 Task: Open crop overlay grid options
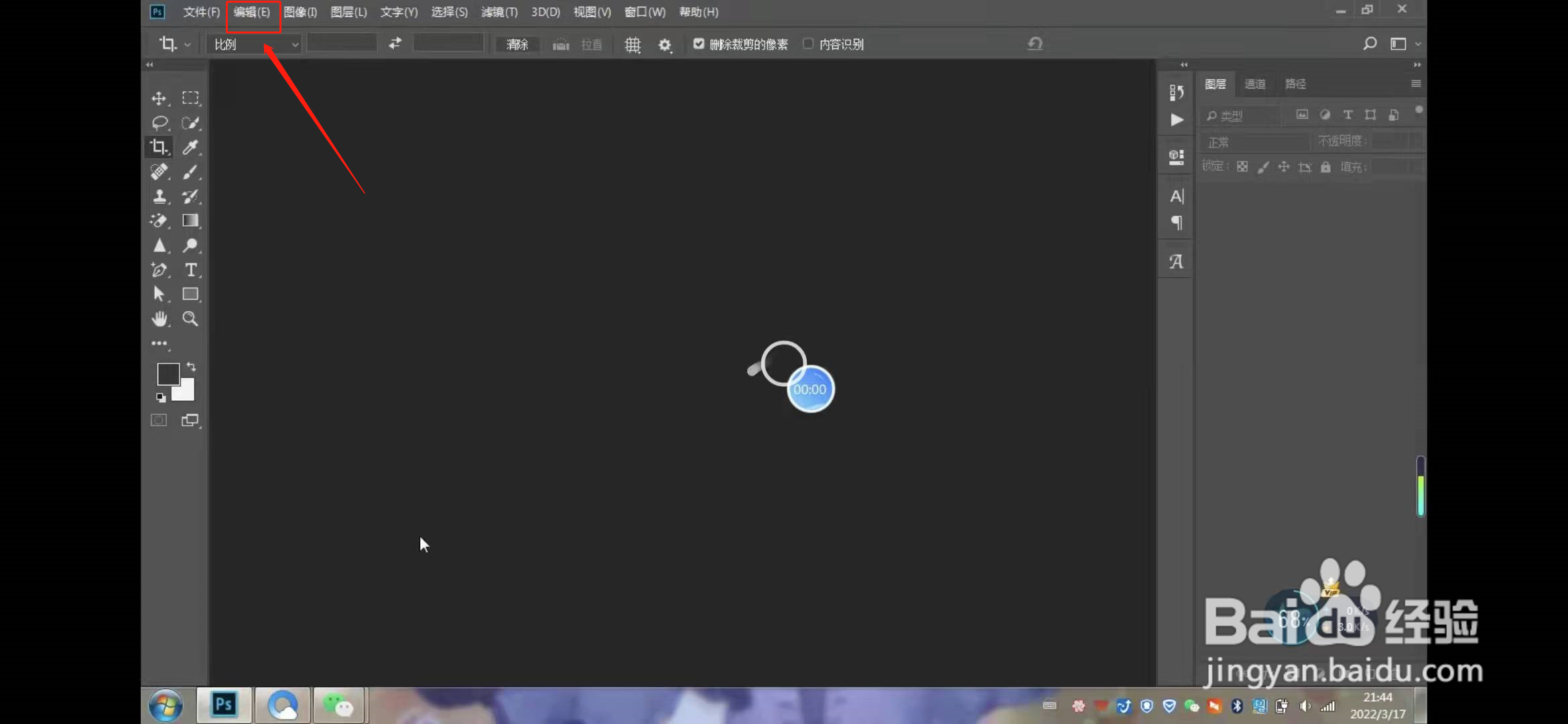pos(633,45)
